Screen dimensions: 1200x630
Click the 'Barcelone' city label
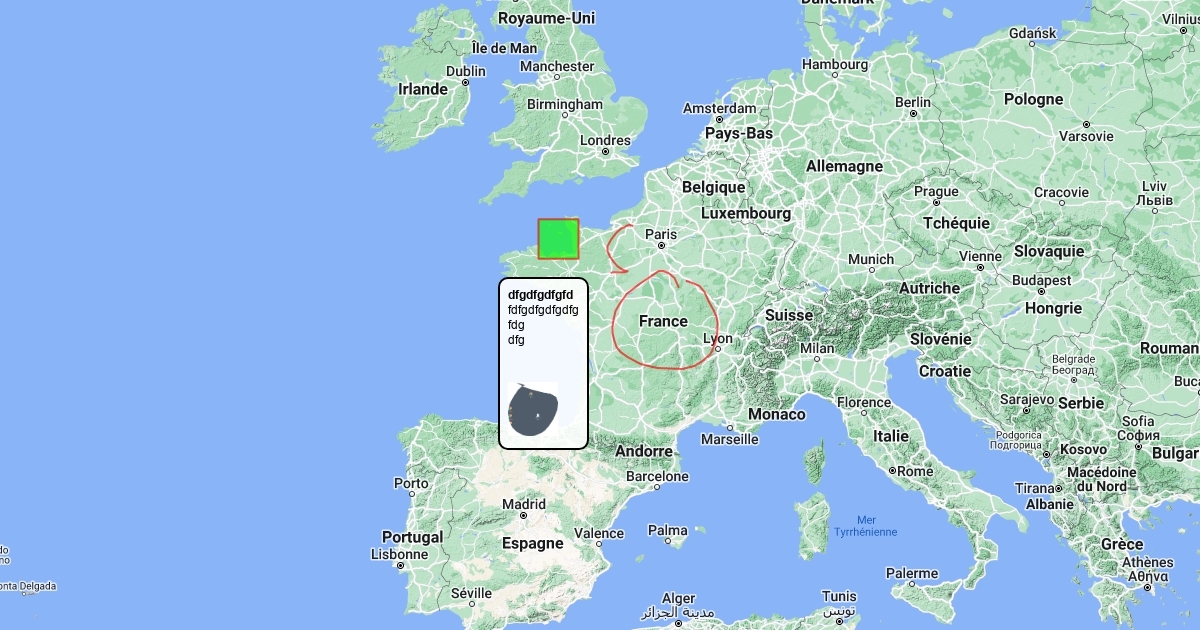656,476
